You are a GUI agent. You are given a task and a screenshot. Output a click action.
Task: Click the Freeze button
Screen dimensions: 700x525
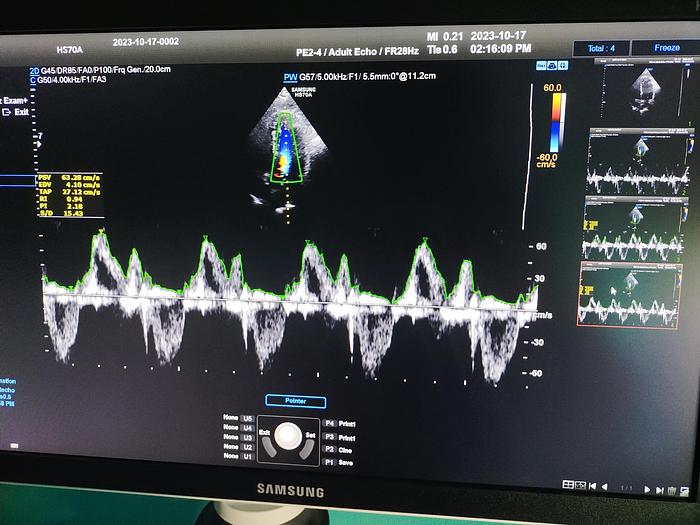pos(667,47)
